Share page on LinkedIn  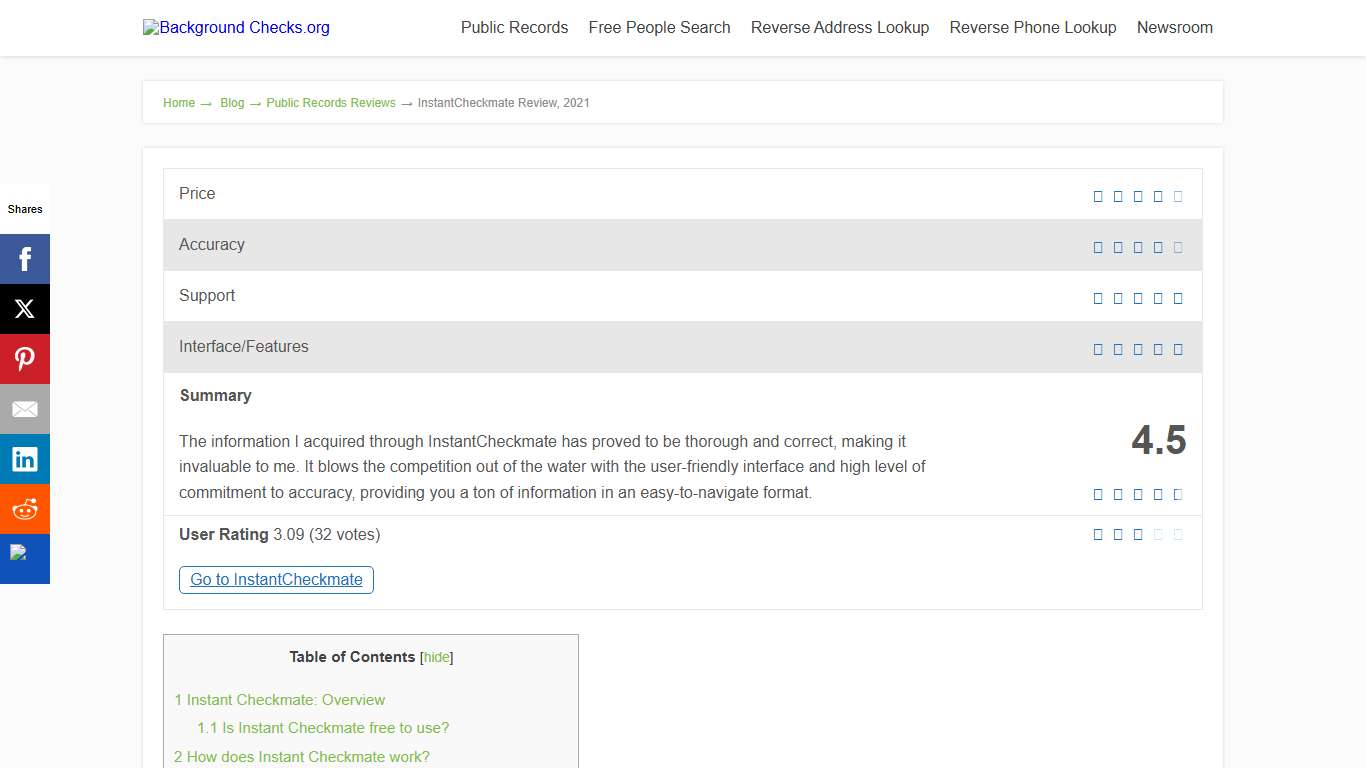point(25,459)
